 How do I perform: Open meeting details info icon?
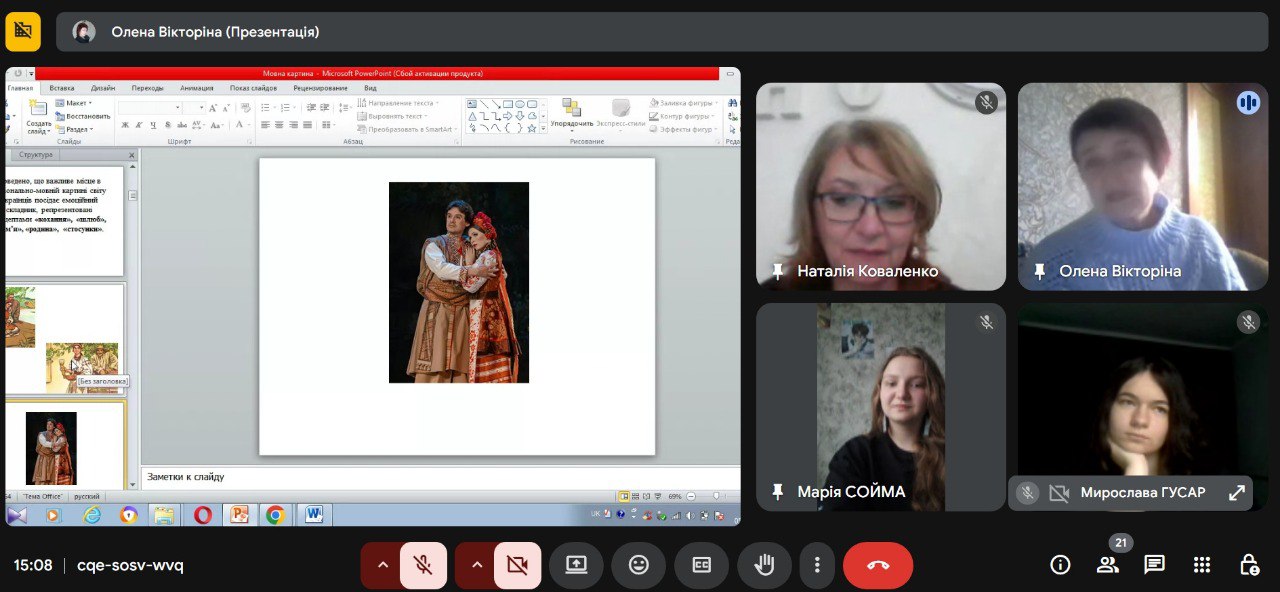coord(1060,565)
